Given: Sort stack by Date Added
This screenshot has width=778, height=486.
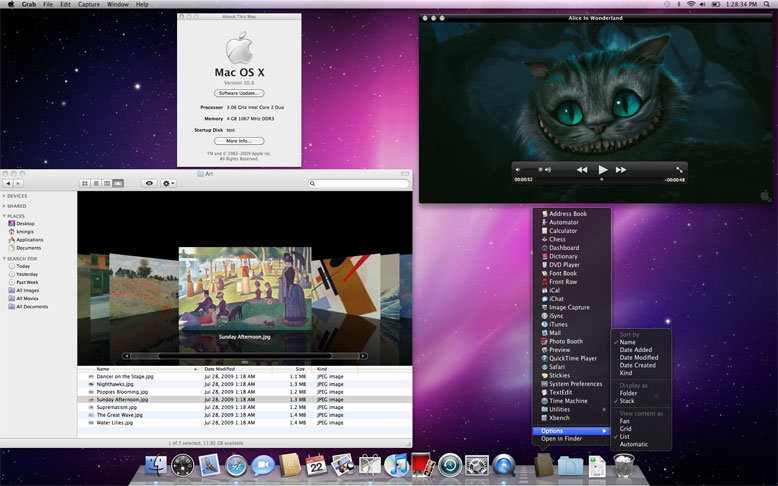Looking at the screenshot, I should 636,350.
